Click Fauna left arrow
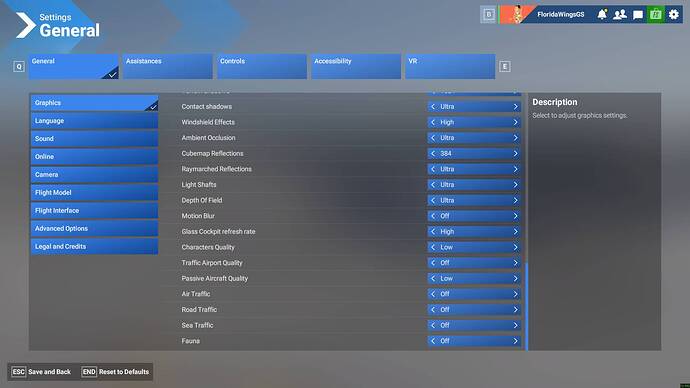The height and width of the screenshot is (388, 690). (x=433, y=341)
